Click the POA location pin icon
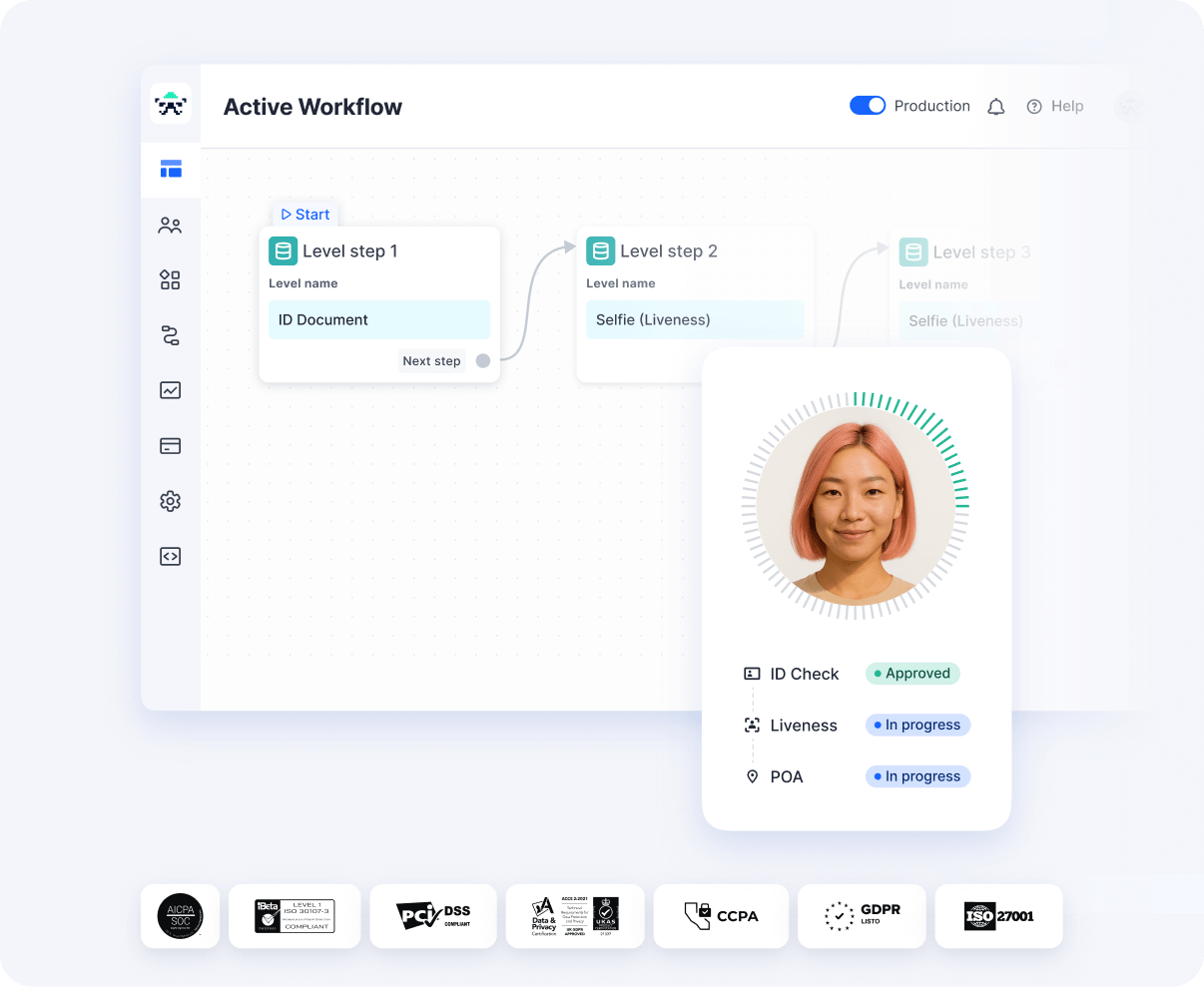This screenshot has height=987, width=1204. pos(753,776)
